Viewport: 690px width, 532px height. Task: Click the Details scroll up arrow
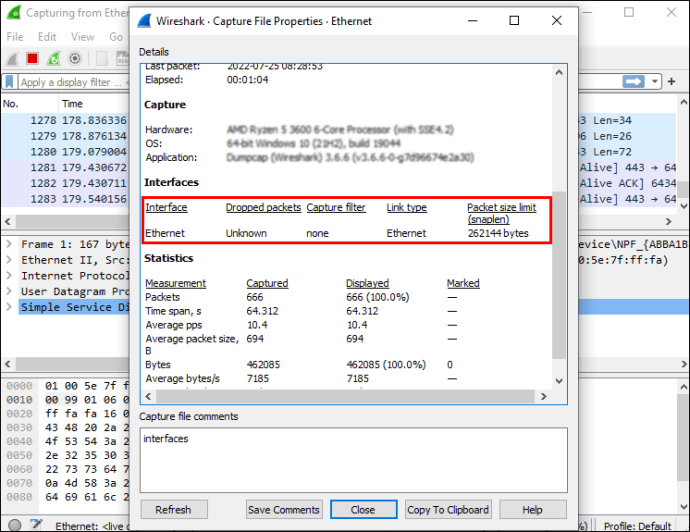pos(559,73)
